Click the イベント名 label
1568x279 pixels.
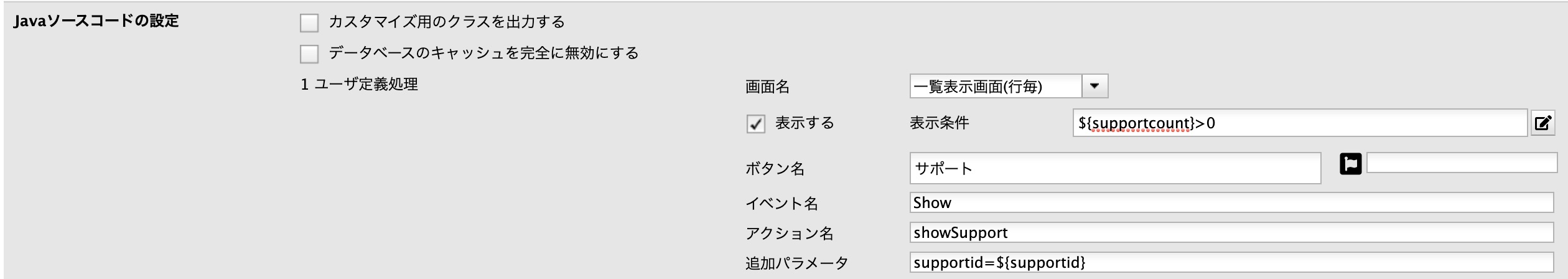(x=782, y=203)
